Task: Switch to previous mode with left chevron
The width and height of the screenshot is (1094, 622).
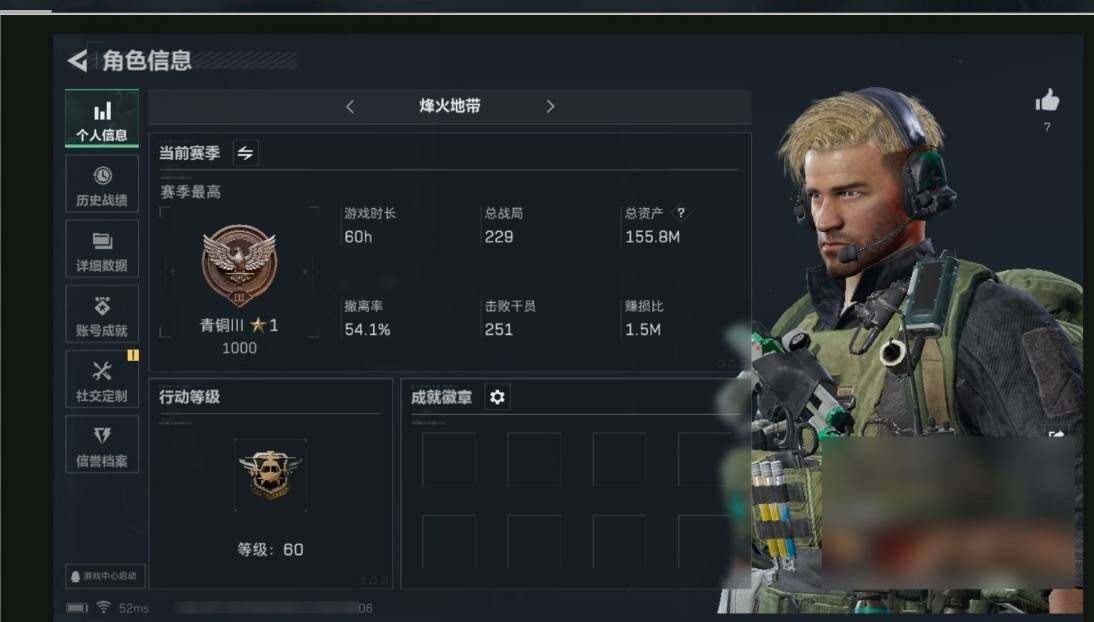Action: [x=350, y=107]
